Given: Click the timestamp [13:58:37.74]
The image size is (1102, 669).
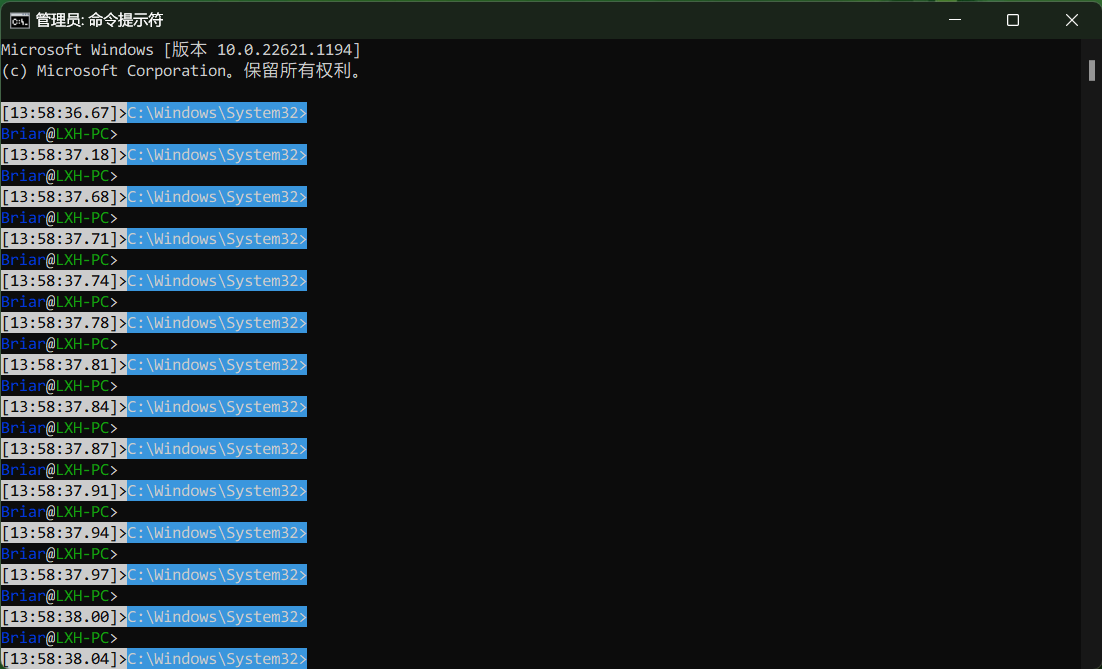Looking at the screenshot, I should [60, 281].
